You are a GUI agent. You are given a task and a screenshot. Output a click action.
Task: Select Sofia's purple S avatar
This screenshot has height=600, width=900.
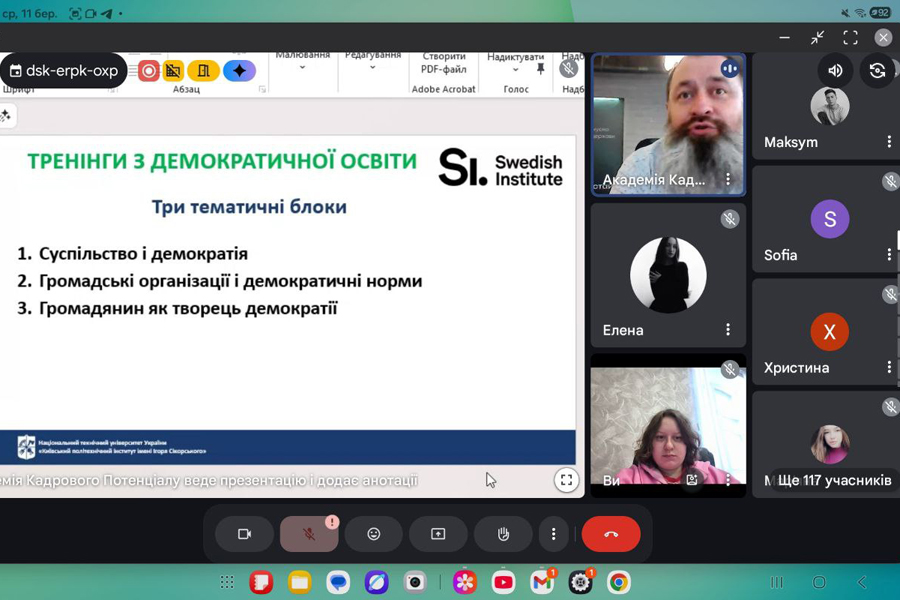tap(829, 219)
